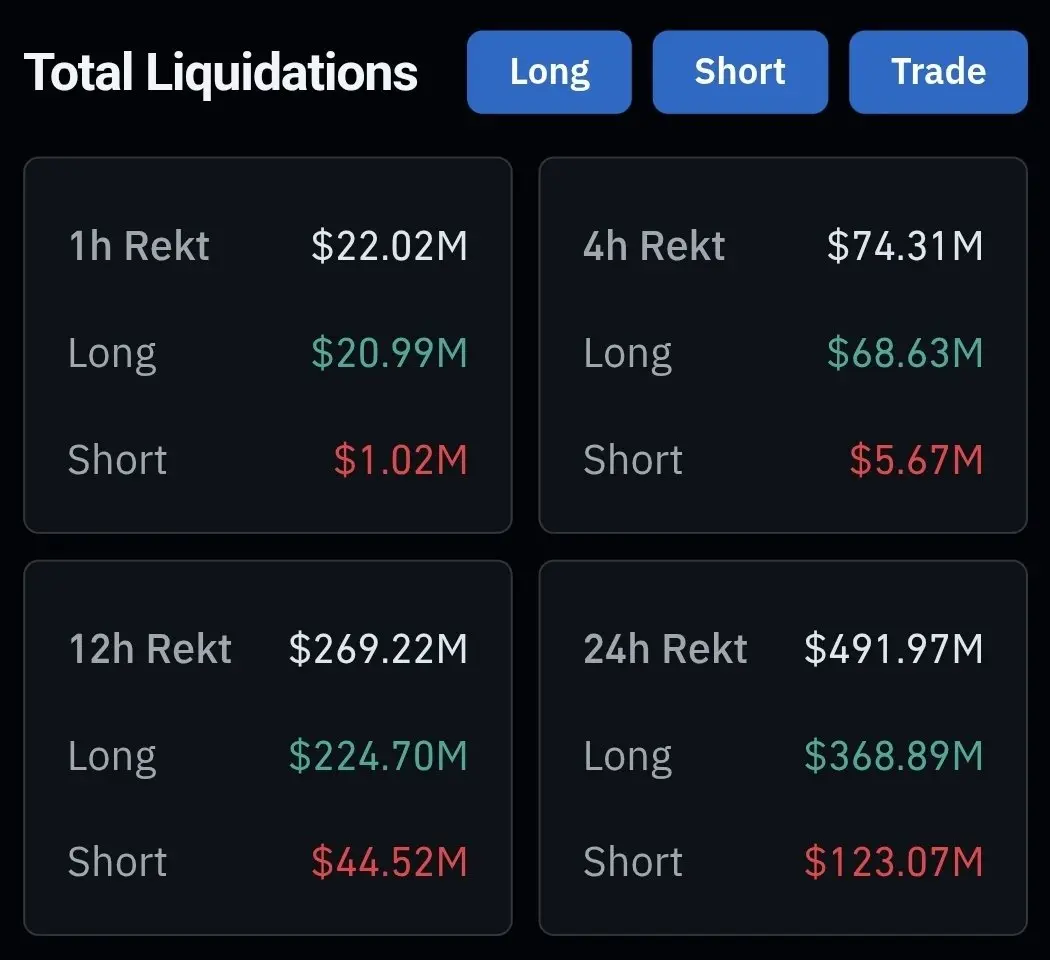Image resolution: width=1050 pixels, height=960 pixels.
Task: Select the Total Liquidations heading
Action: point(220,73)
